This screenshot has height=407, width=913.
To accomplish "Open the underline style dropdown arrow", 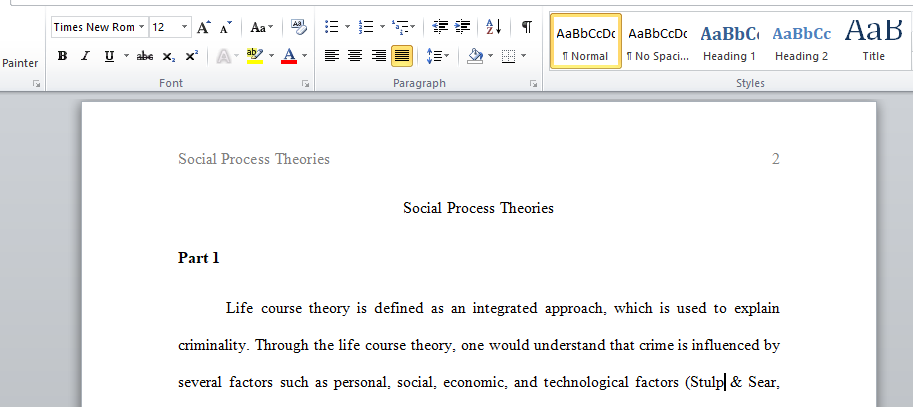I will click(126, 56).
